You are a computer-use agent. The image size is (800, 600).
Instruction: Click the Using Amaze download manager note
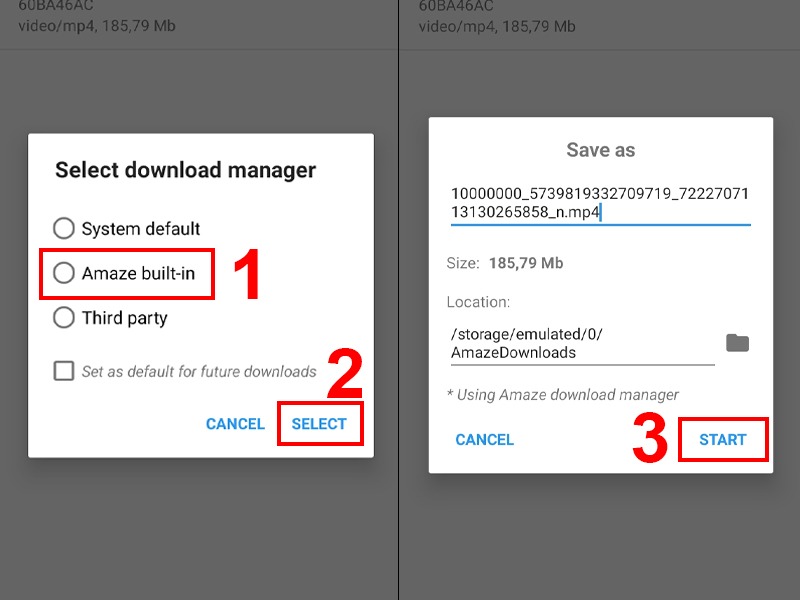(563, 395)
